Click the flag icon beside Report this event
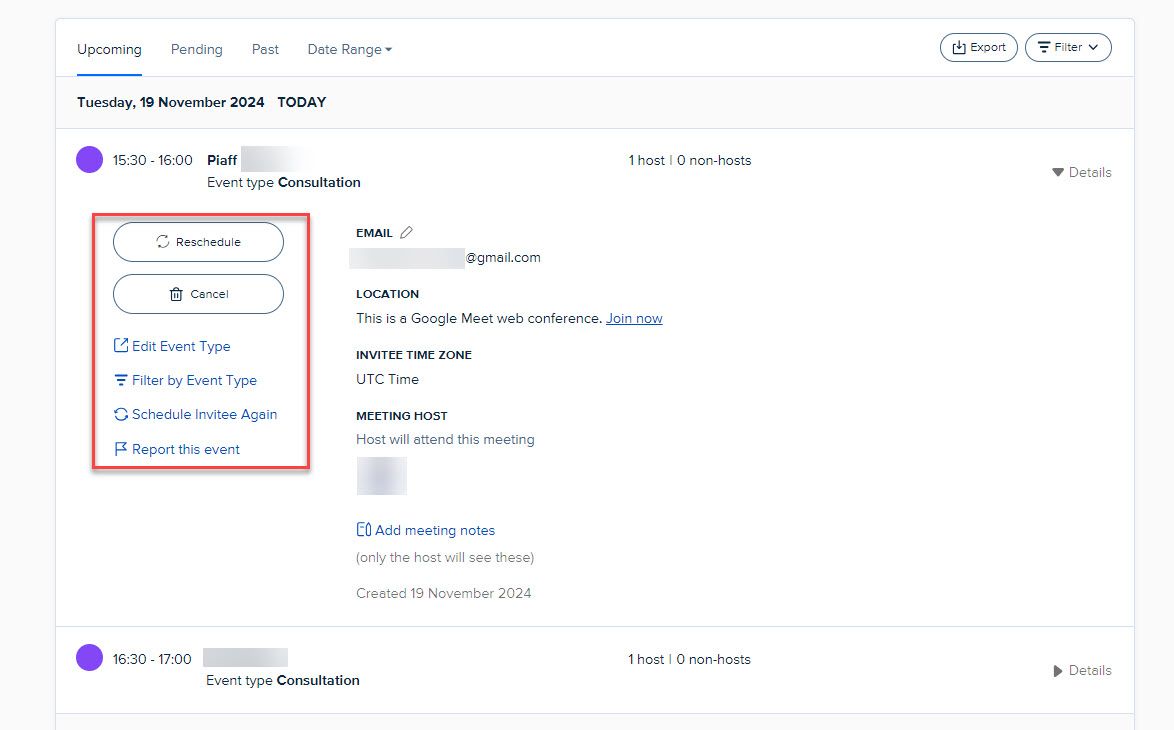Image resolution: width=1174 pixels, height=730 pixels. coord(121,448)
